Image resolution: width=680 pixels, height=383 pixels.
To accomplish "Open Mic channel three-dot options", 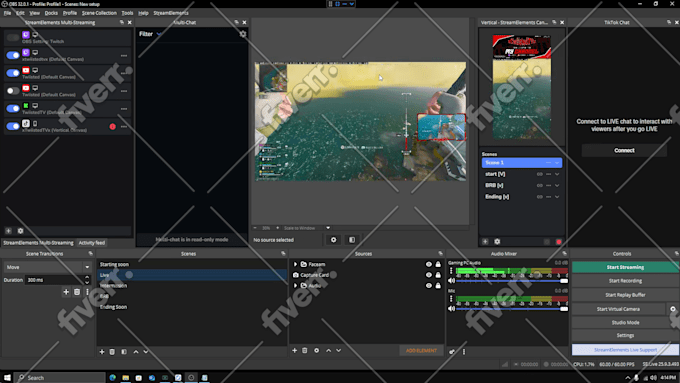I will click(451, 298).
